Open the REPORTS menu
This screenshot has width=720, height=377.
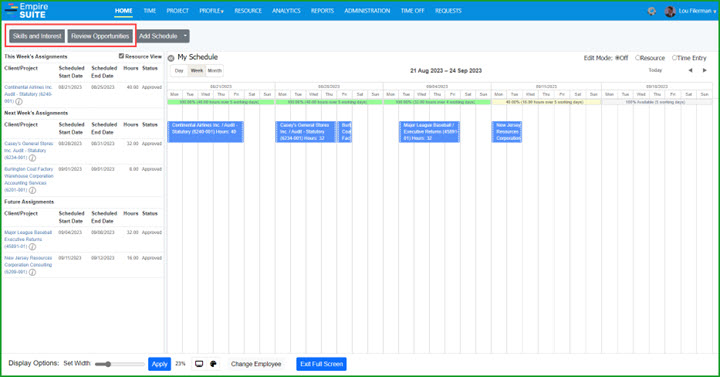point(322,11)
